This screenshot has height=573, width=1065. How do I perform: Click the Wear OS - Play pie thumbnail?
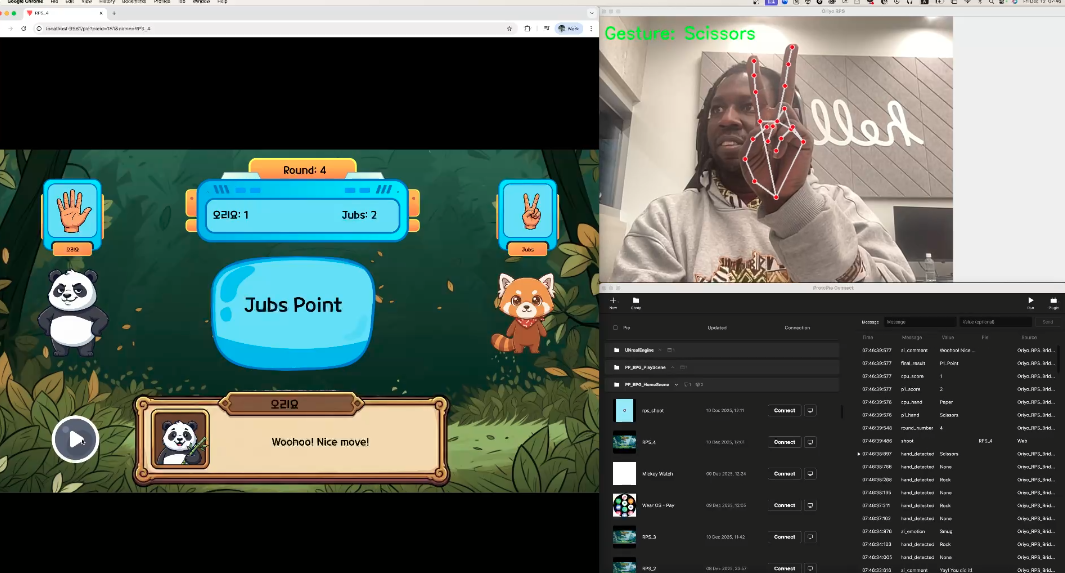click(624, 505)
